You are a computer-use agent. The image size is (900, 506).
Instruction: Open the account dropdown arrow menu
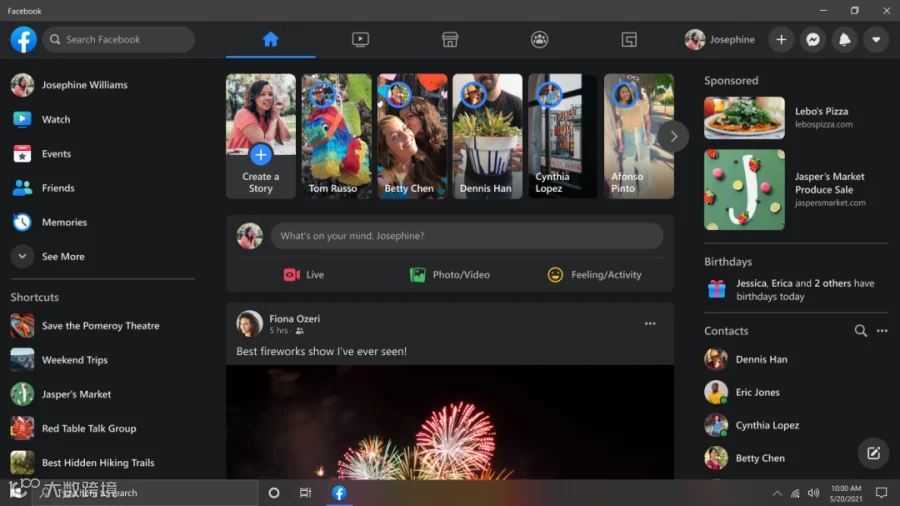pos(876,40)
